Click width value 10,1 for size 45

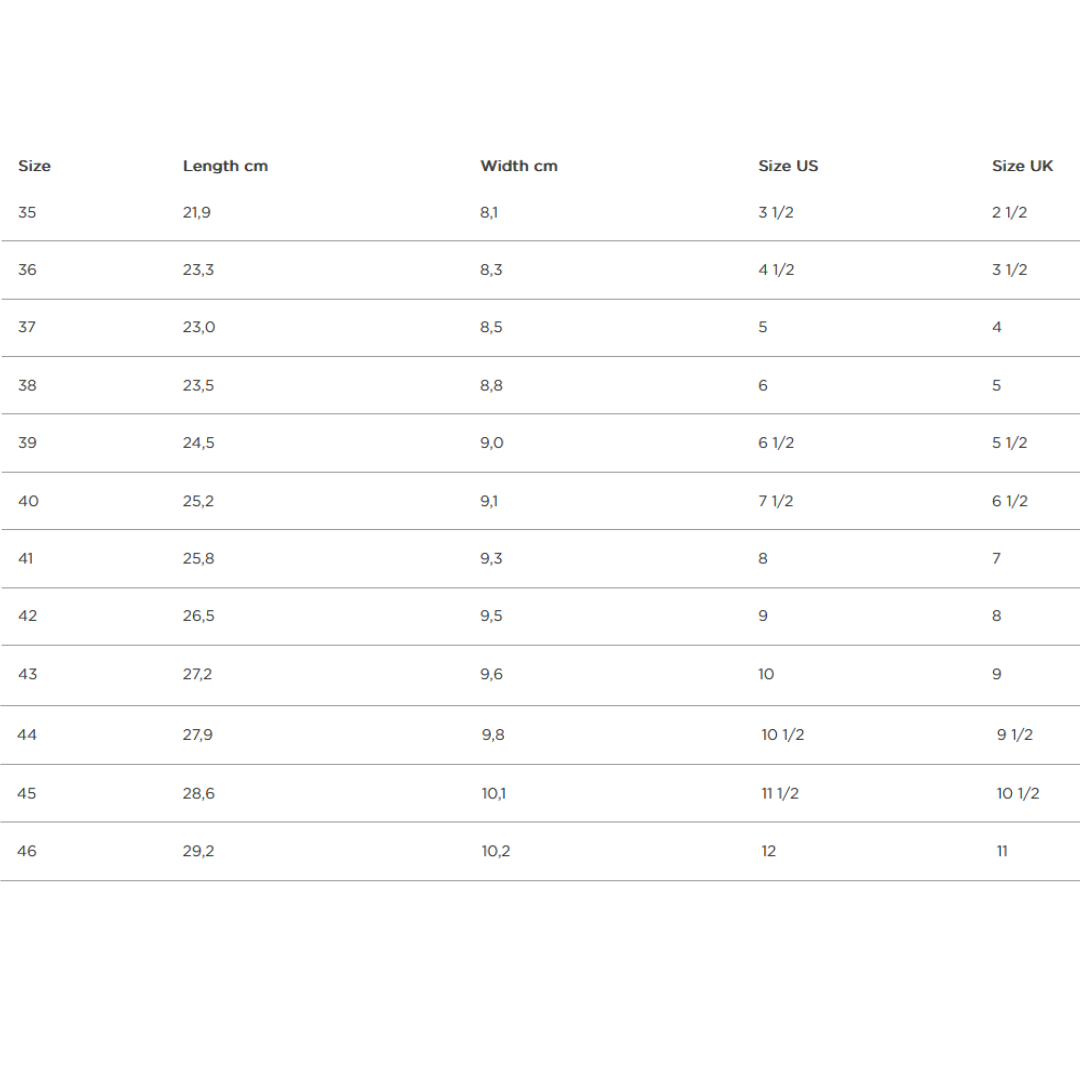pos(494,793)
